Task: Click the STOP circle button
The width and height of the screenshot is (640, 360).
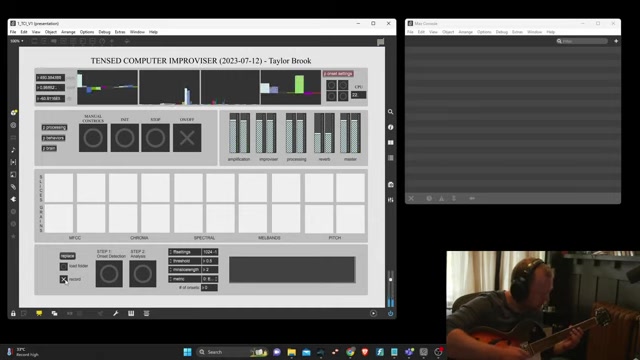Action: click(x=156, y=138)
